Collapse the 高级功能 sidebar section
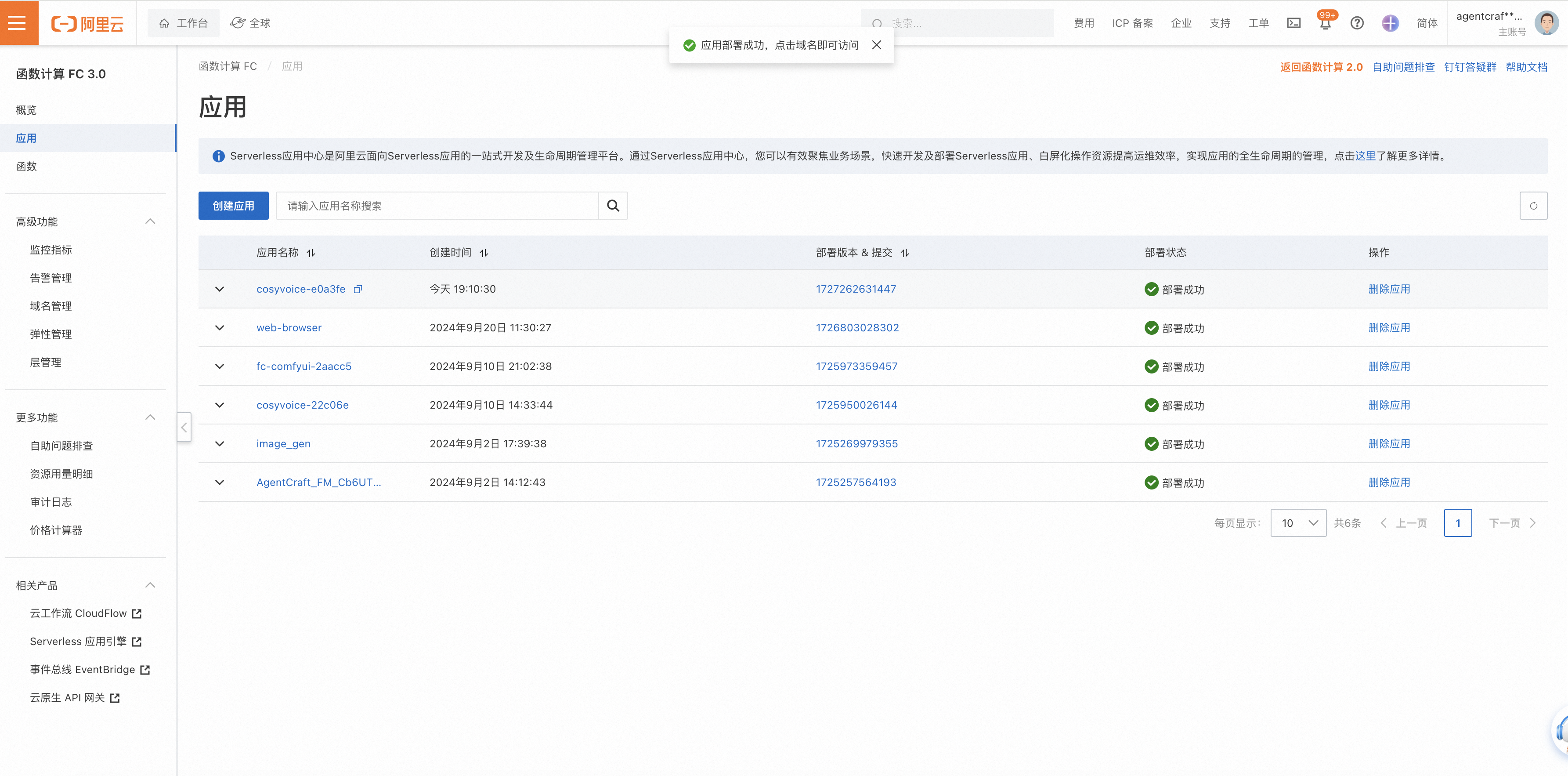This screenshot has width=1568, height=776. 150,221
